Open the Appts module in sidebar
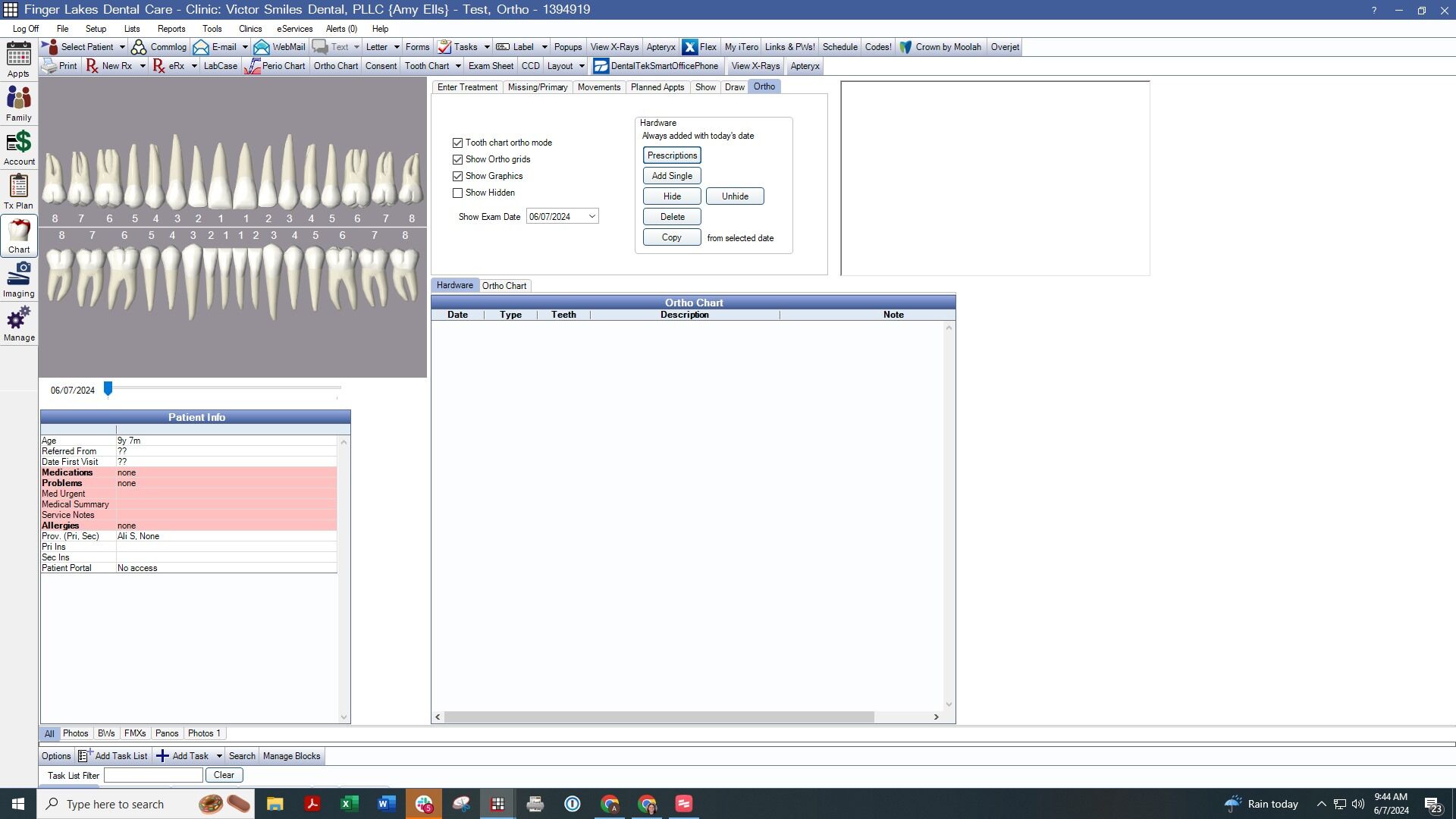 18,59
